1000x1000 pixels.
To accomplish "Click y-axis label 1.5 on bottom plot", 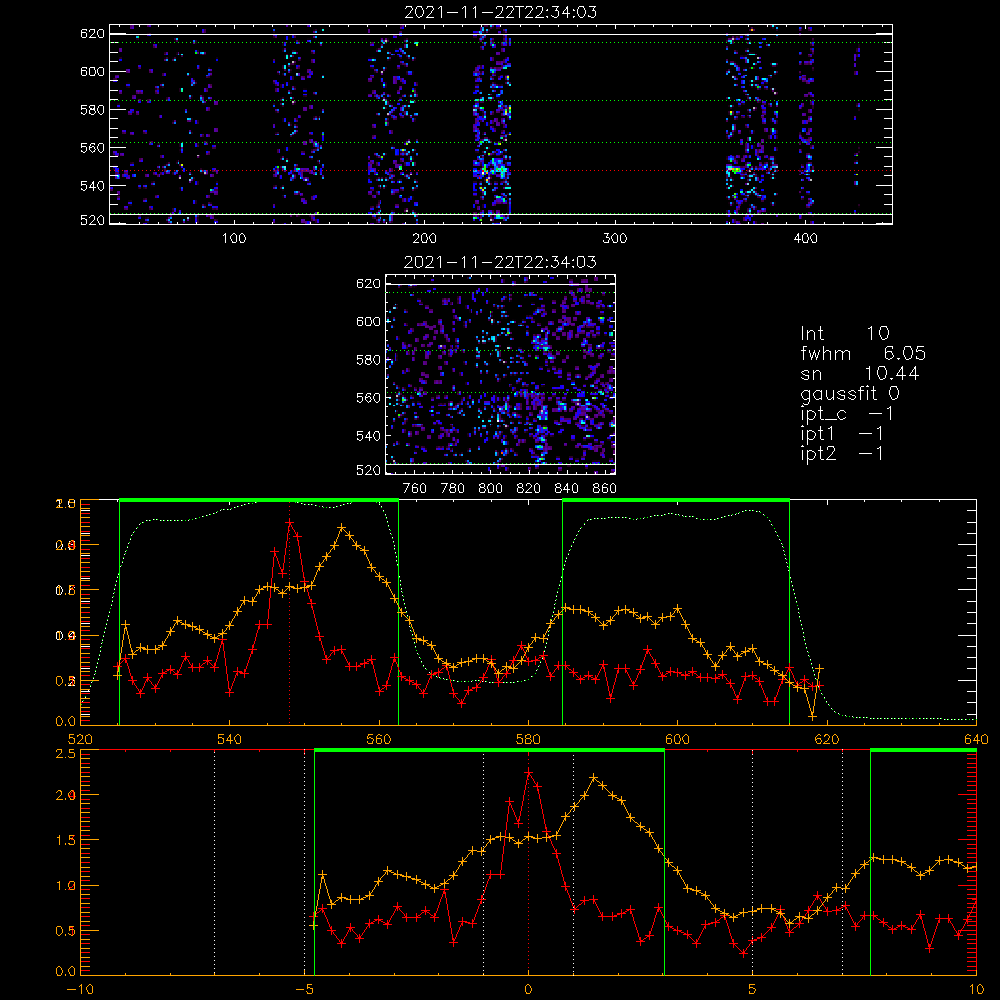I will point(66,840).
